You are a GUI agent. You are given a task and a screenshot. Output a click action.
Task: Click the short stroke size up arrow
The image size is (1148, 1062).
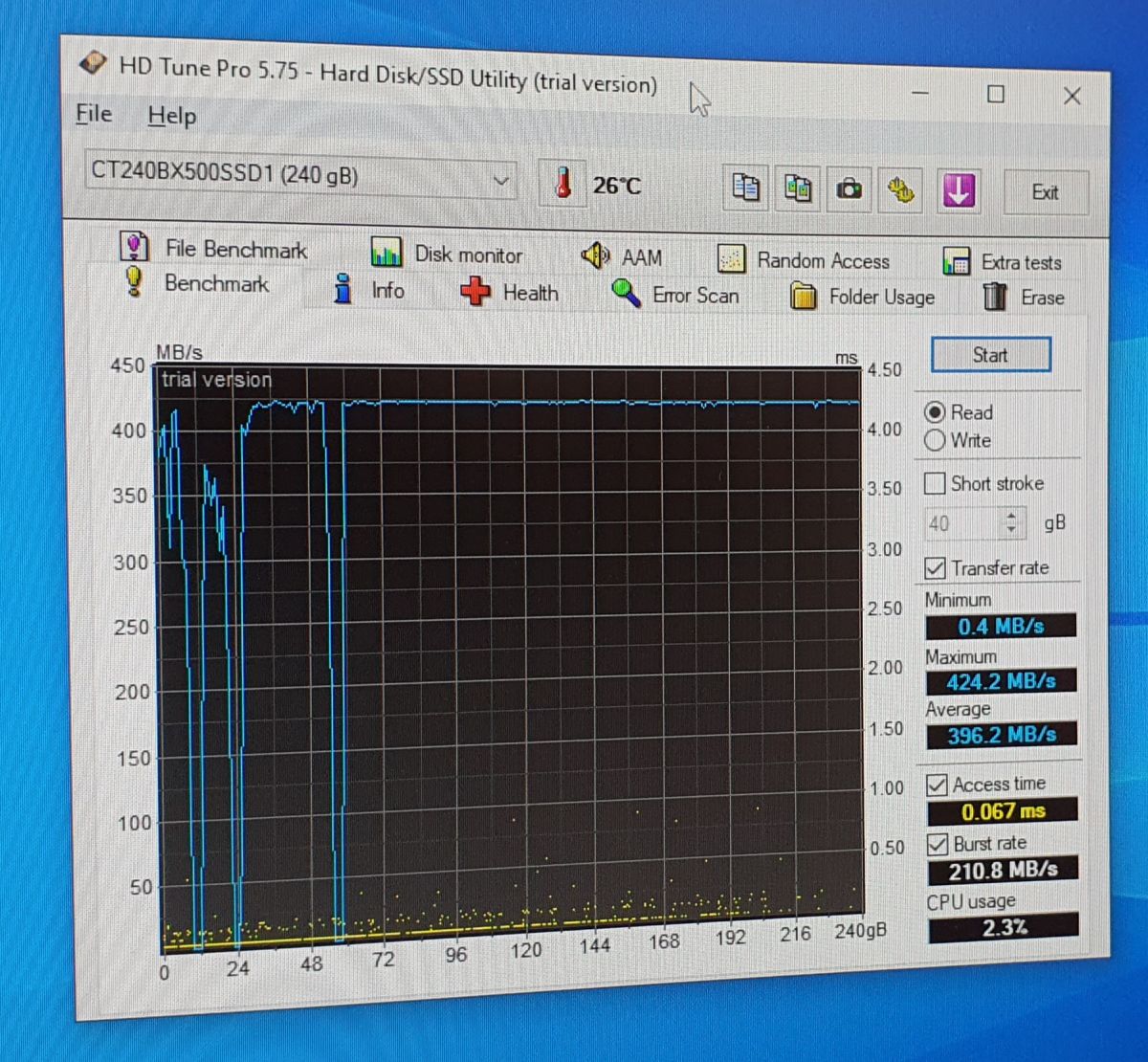click(x=1011, y=518)
